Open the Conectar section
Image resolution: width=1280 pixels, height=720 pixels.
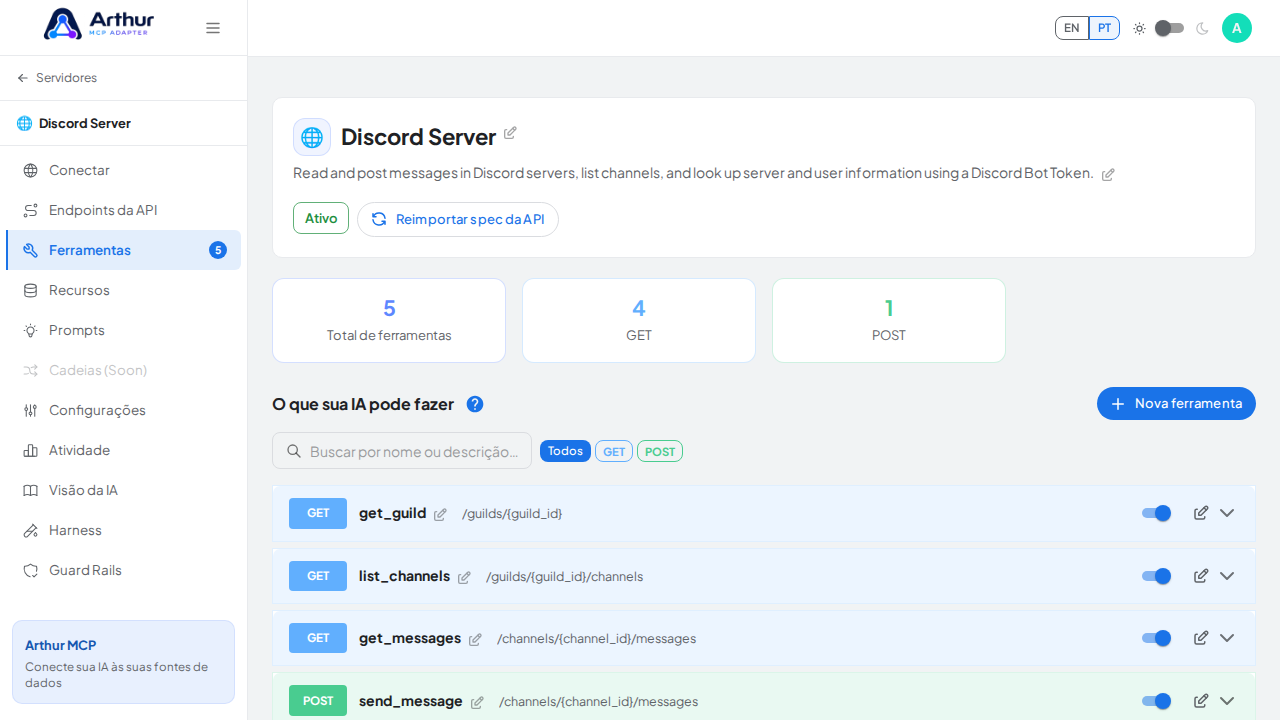[123, 170]
